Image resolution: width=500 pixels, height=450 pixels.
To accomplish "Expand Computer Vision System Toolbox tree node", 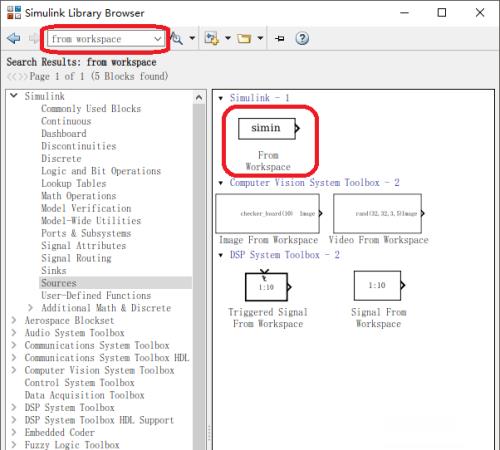I will 14,370.
